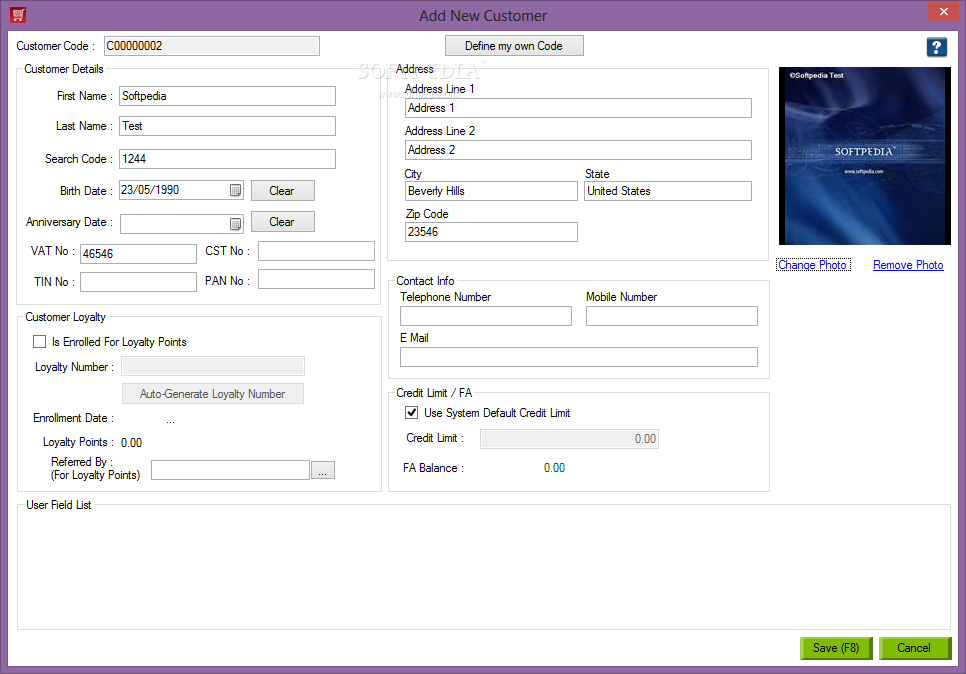The width and height of the screenshot is (966, 674).
Task: Edit the Address Line 2 field
Action: coord(578,150)
